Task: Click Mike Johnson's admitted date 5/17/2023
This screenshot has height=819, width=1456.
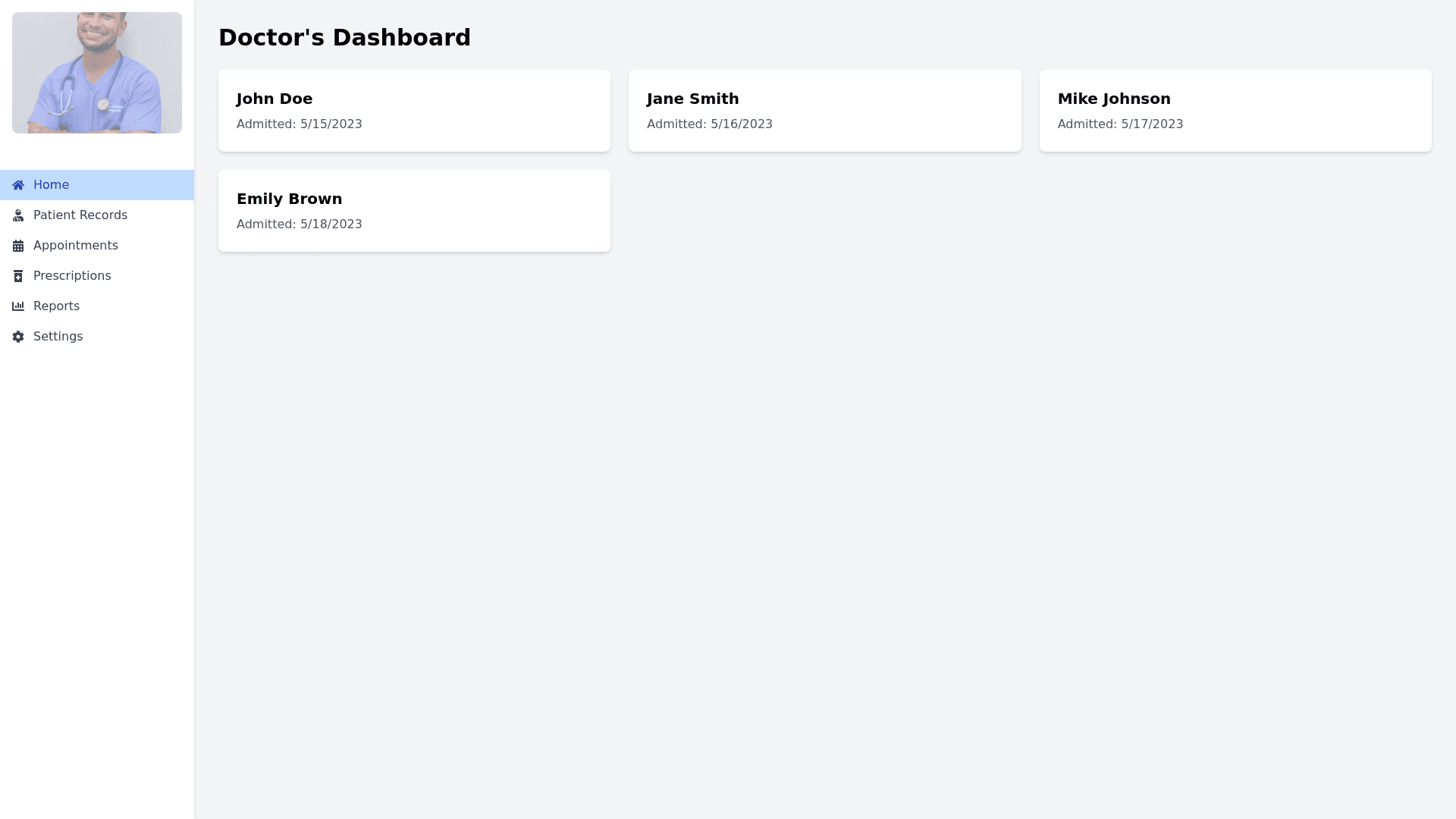Action: click(x=1120, y=124)
